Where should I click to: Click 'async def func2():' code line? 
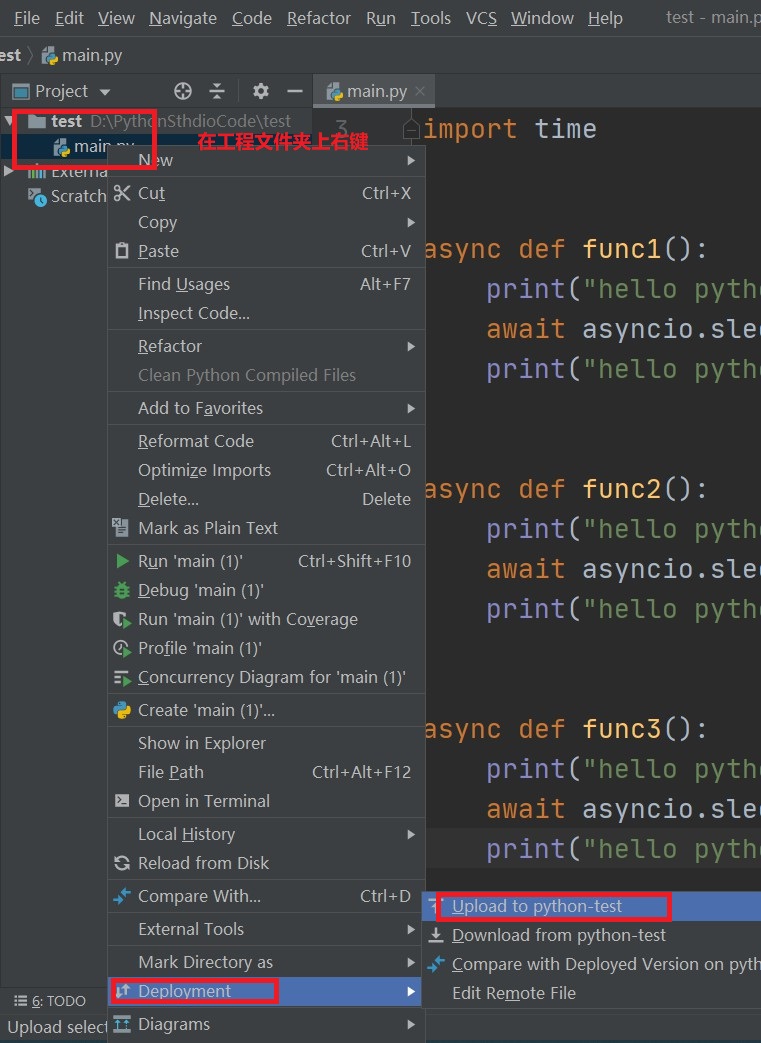click(x=565, y=490)
